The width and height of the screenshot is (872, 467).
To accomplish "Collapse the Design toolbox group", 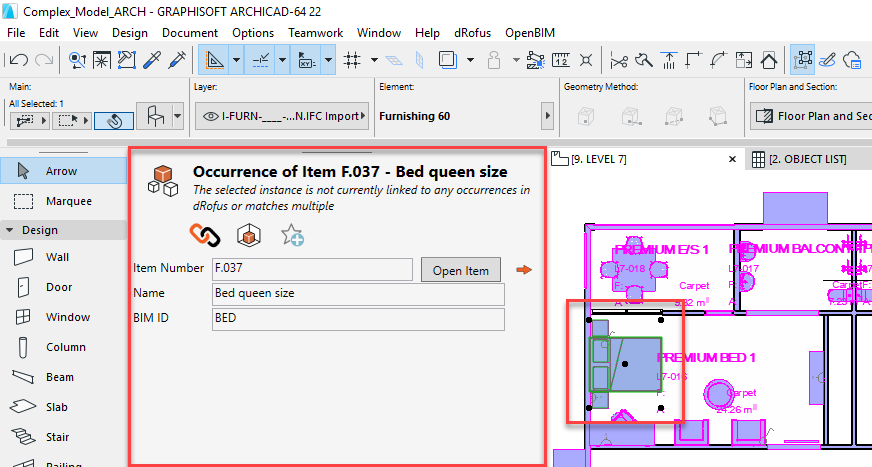I will (10, 230).
